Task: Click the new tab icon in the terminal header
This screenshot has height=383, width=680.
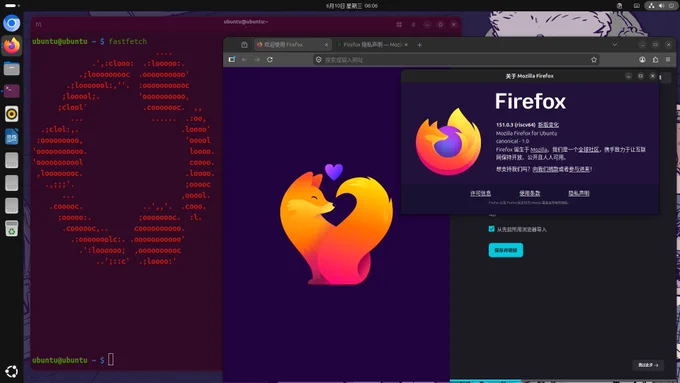Action: (39, 25)
